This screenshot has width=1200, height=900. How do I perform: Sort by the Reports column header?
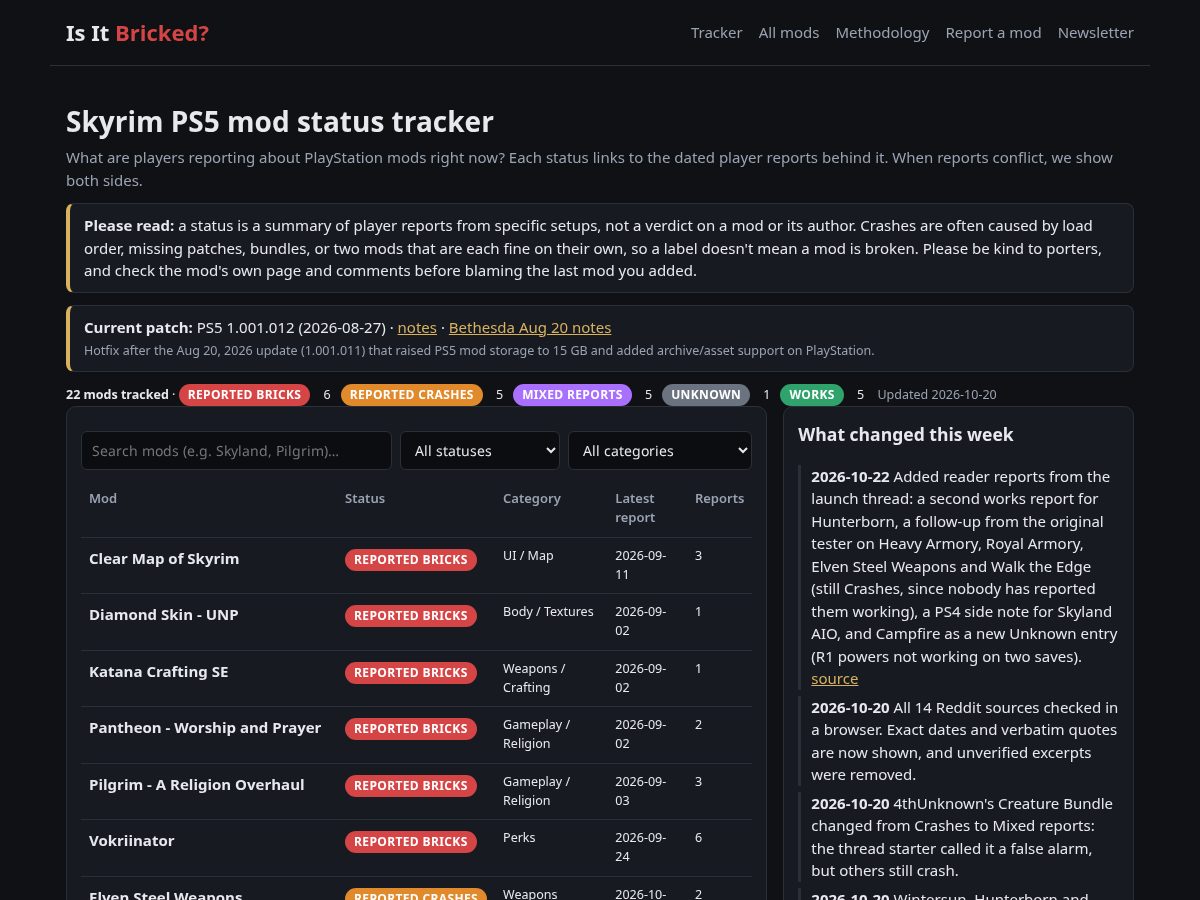(x=720, y=498)
